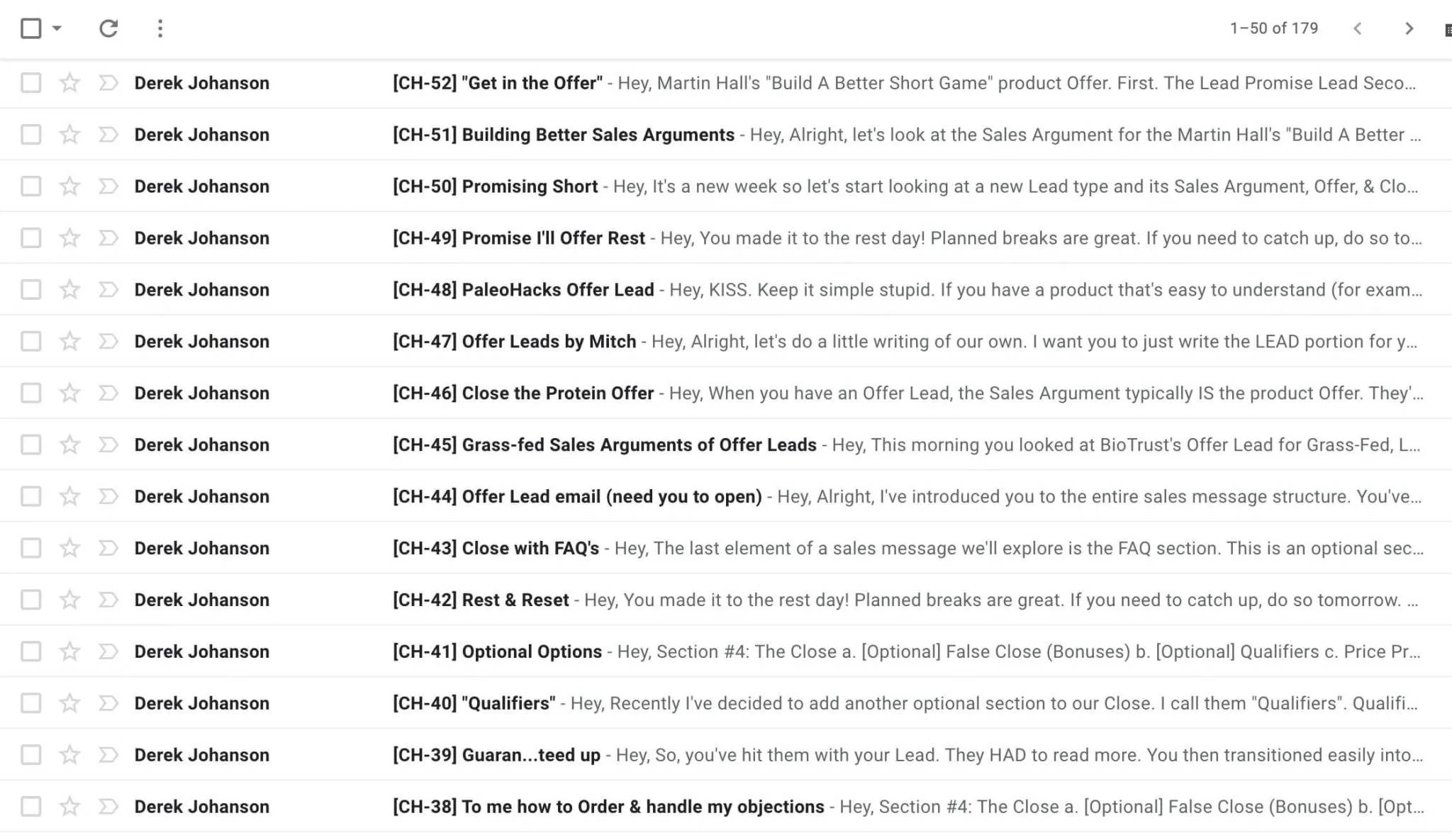1452x840 pixels.
Task: Select the CH-50 Promising Short email checkbox
Action: point(31,186)
